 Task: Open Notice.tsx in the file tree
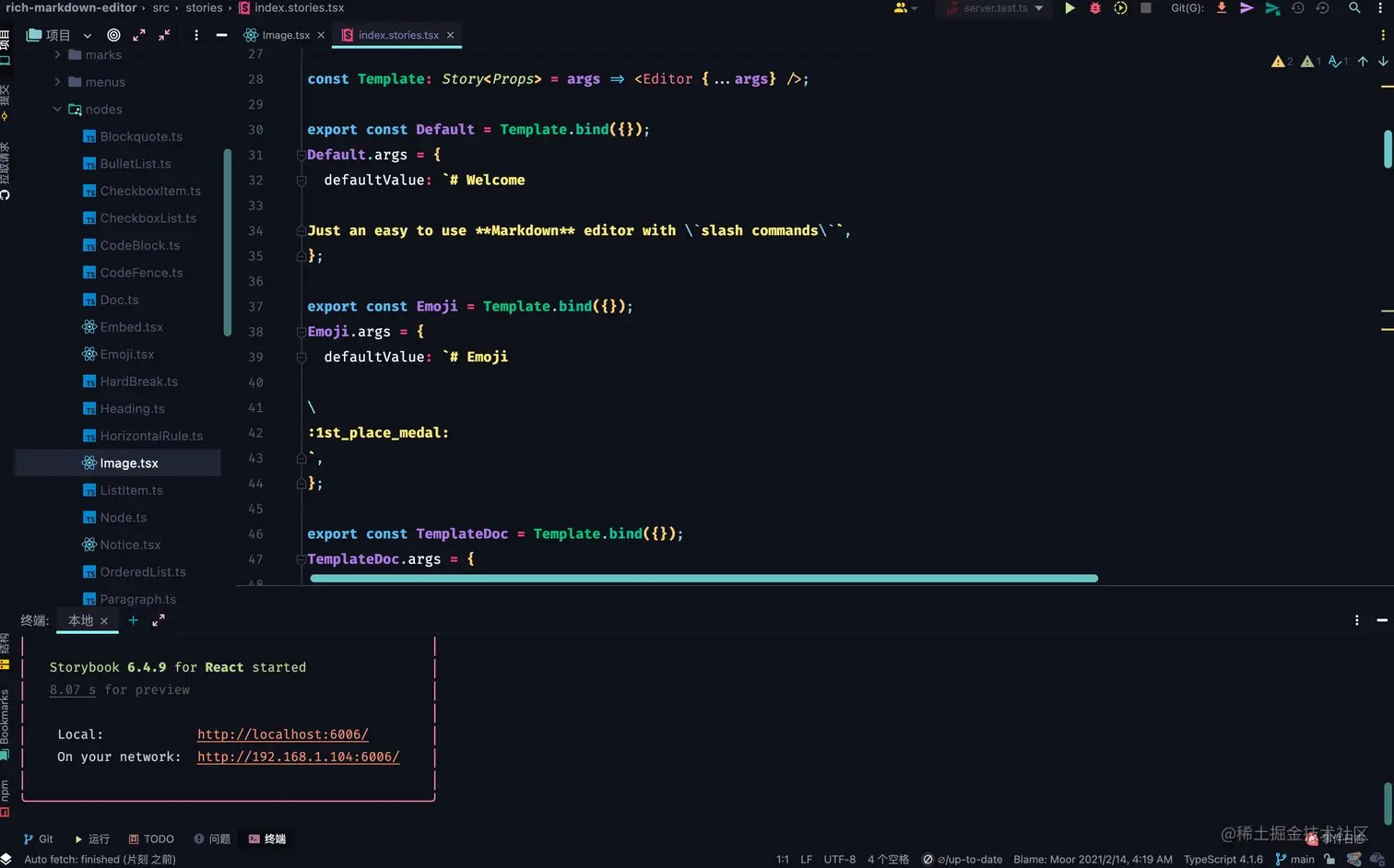[x=122, y=545]
